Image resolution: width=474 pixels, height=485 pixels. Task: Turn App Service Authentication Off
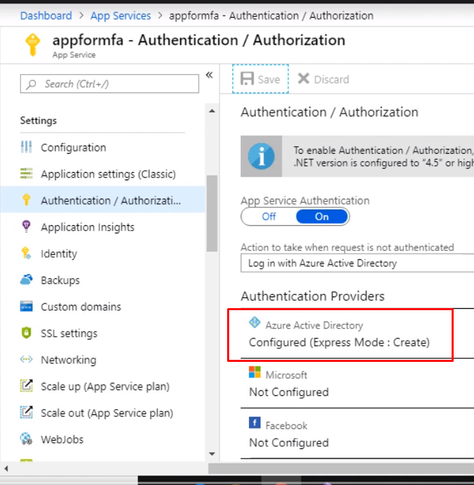pos(269,217)
